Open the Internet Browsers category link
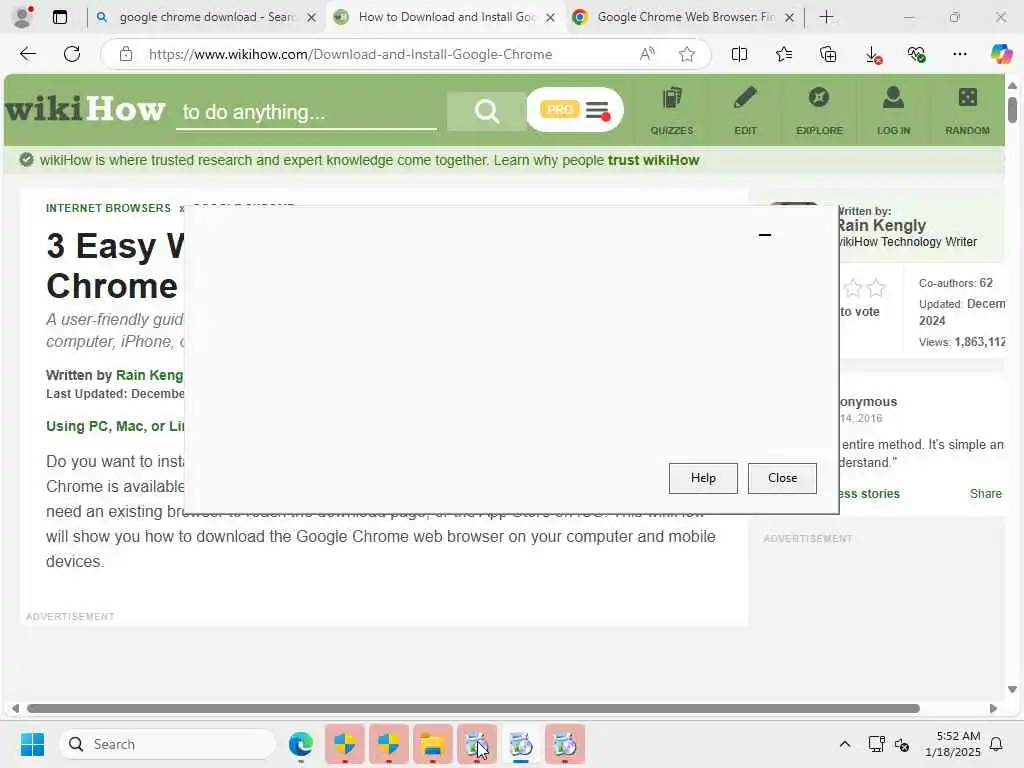The height and width of the screenshot is (768, 1024). [108, 208]
